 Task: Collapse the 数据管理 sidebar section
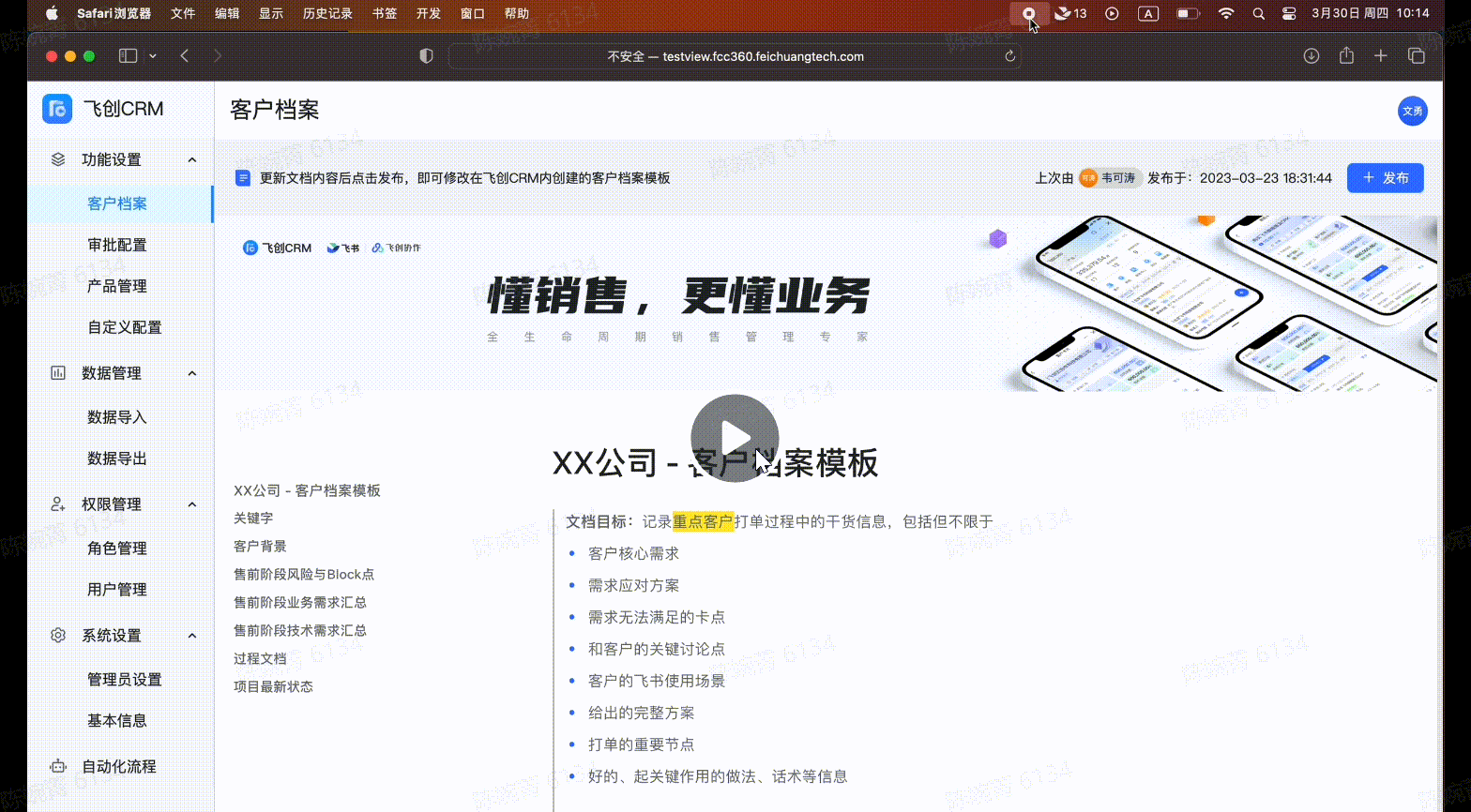pos(192,373)
